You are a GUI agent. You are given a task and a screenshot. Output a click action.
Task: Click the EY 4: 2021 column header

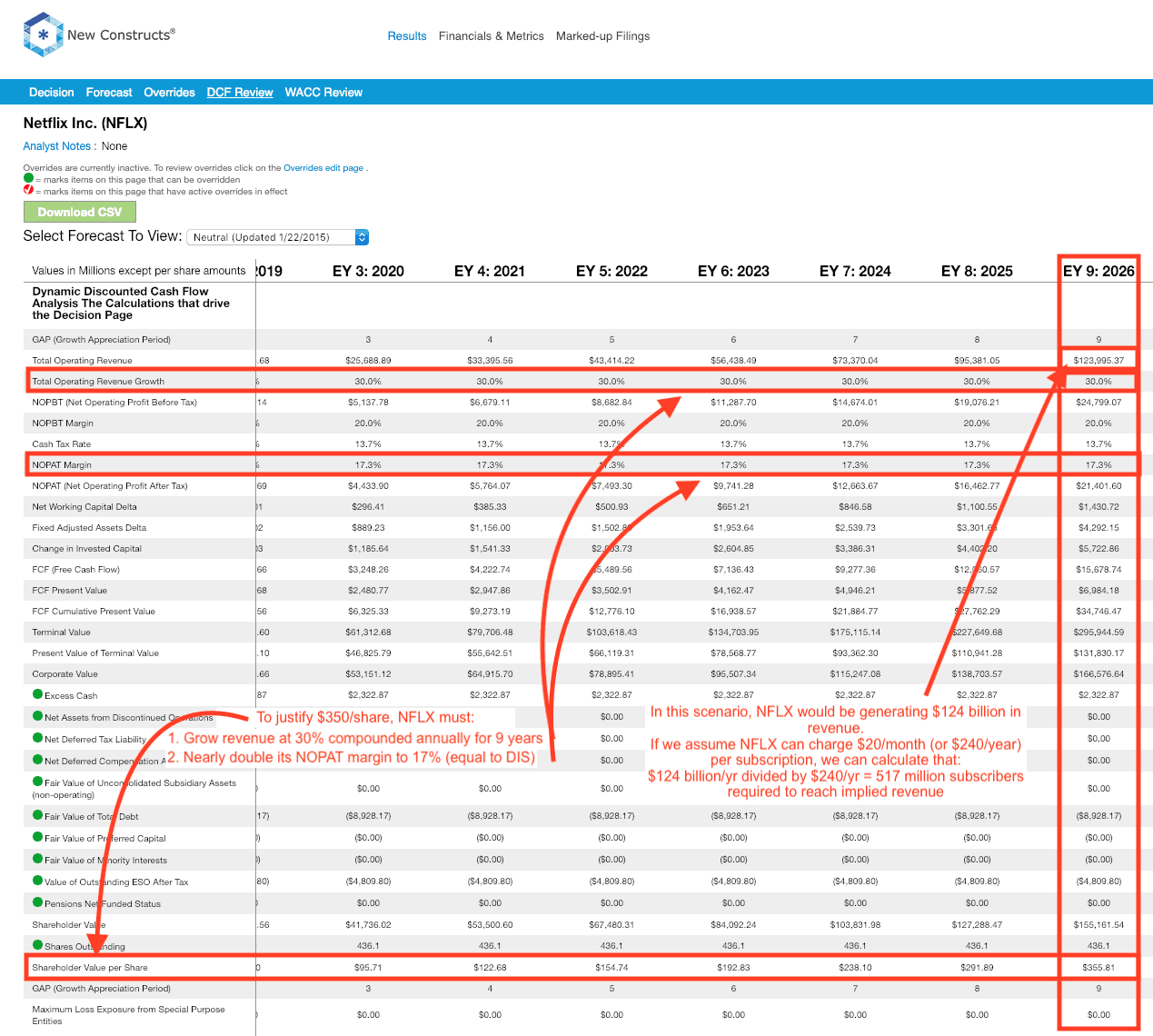[x=490, y=271]
